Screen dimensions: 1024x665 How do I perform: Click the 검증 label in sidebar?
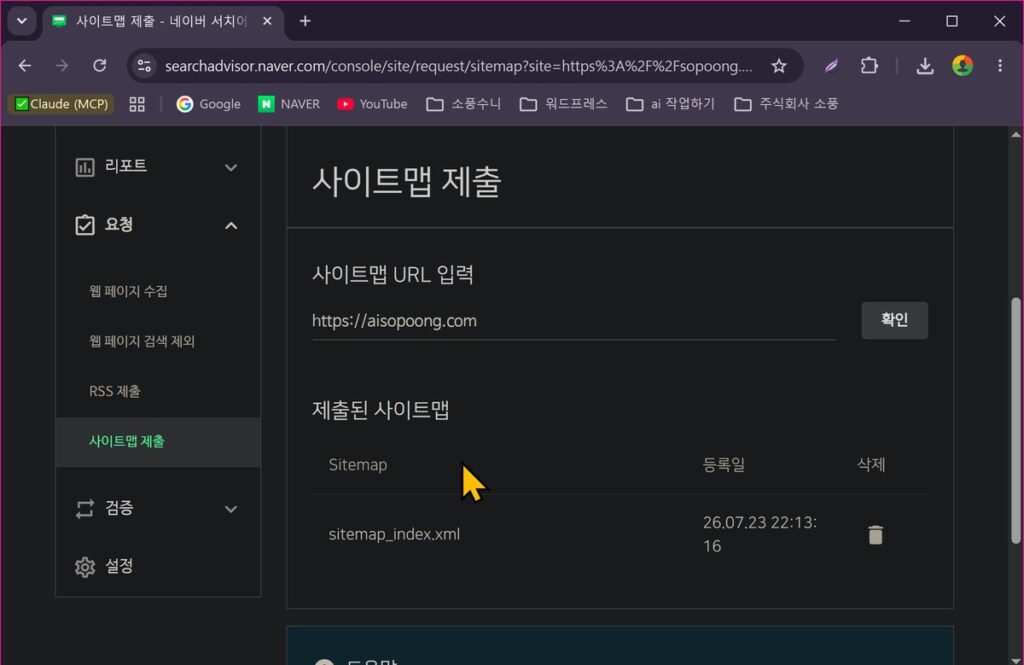coord(119,508)
